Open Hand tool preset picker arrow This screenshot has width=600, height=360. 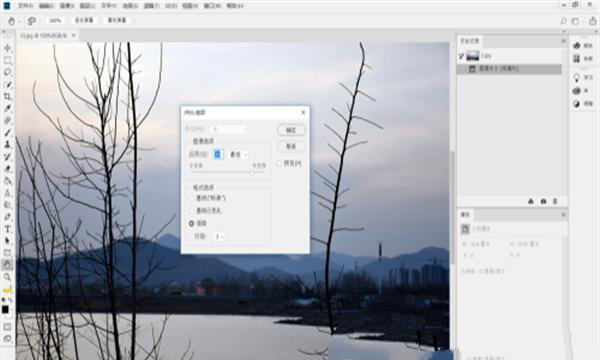pos(19,21)
